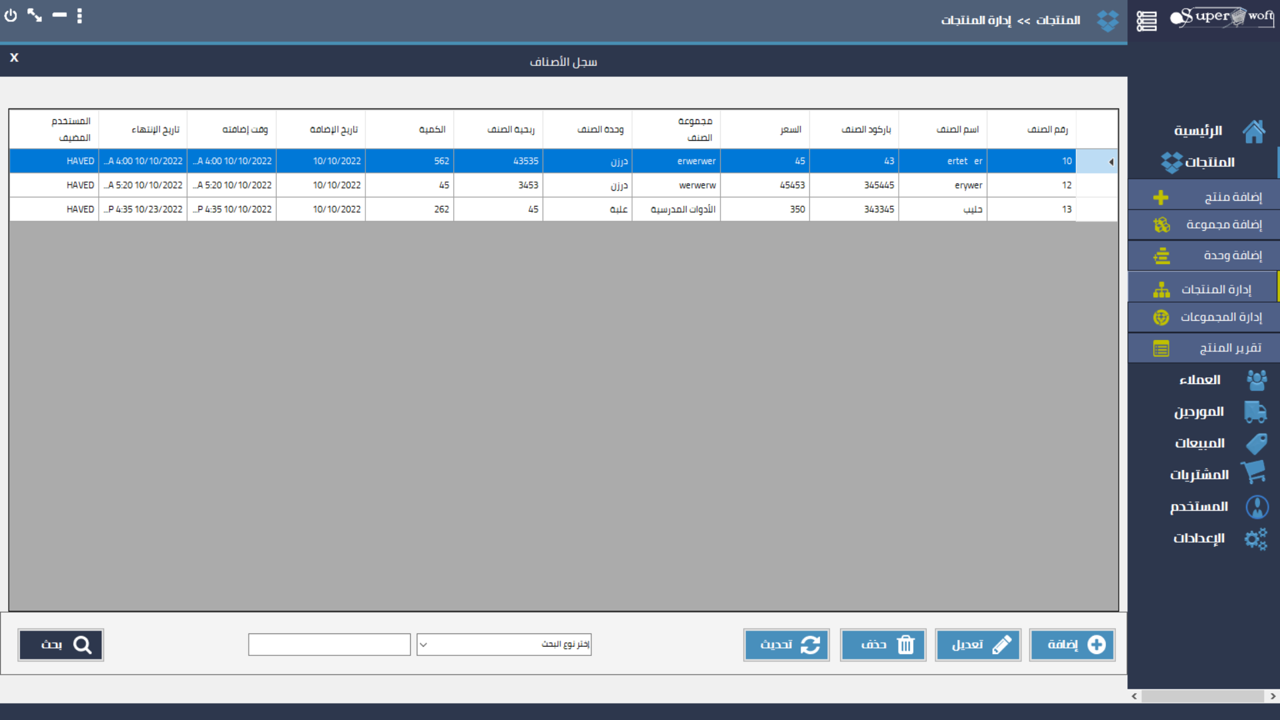
Task: Open Settings (الإعدادات) gears icon
Action: [x=1255, y=538]
